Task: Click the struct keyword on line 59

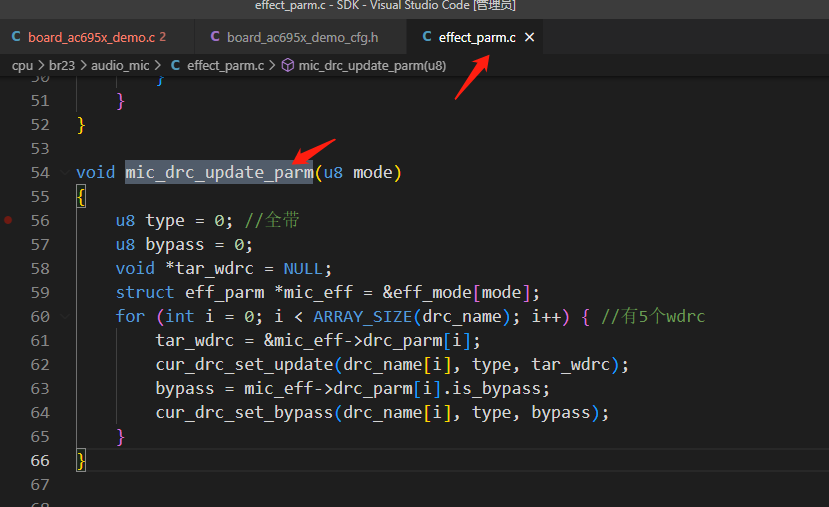Action: click(x=145, y=292)
